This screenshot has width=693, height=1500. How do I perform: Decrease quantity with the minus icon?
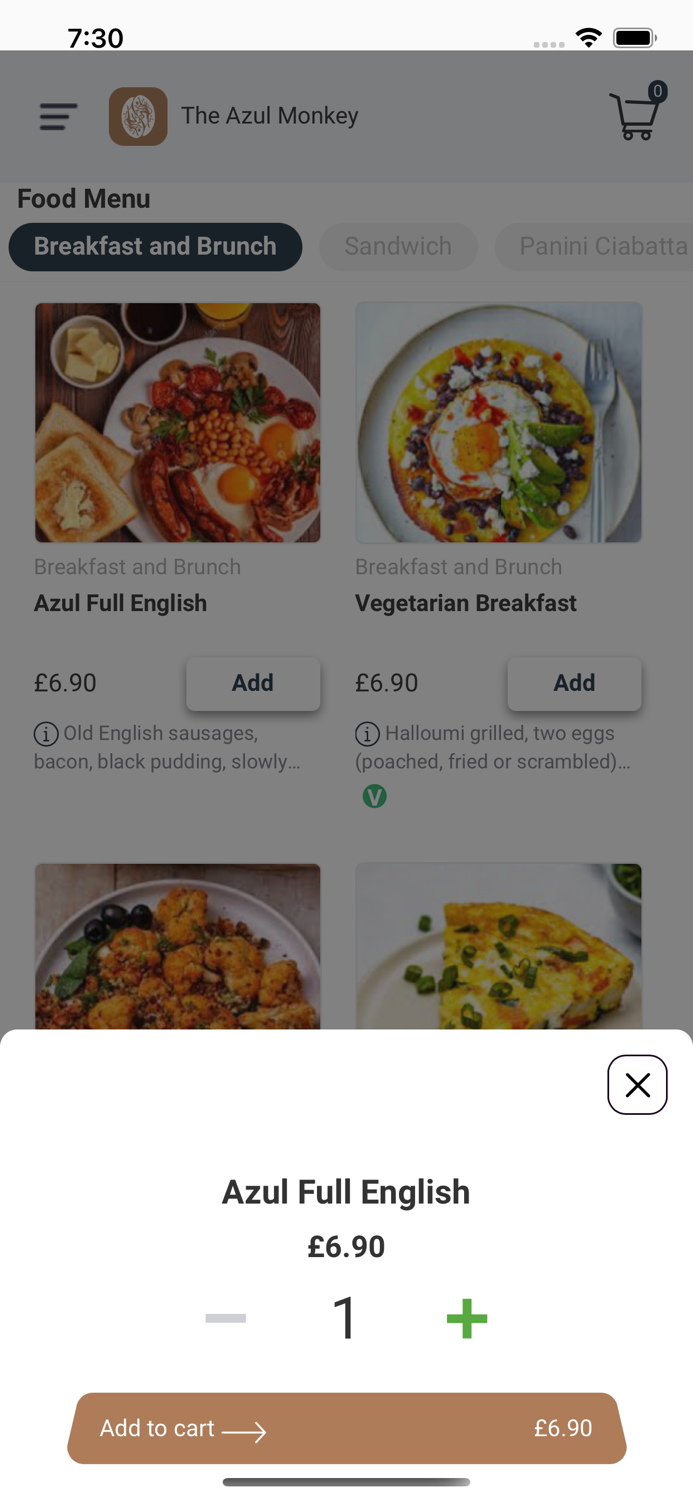click(x=226, y=1318)
